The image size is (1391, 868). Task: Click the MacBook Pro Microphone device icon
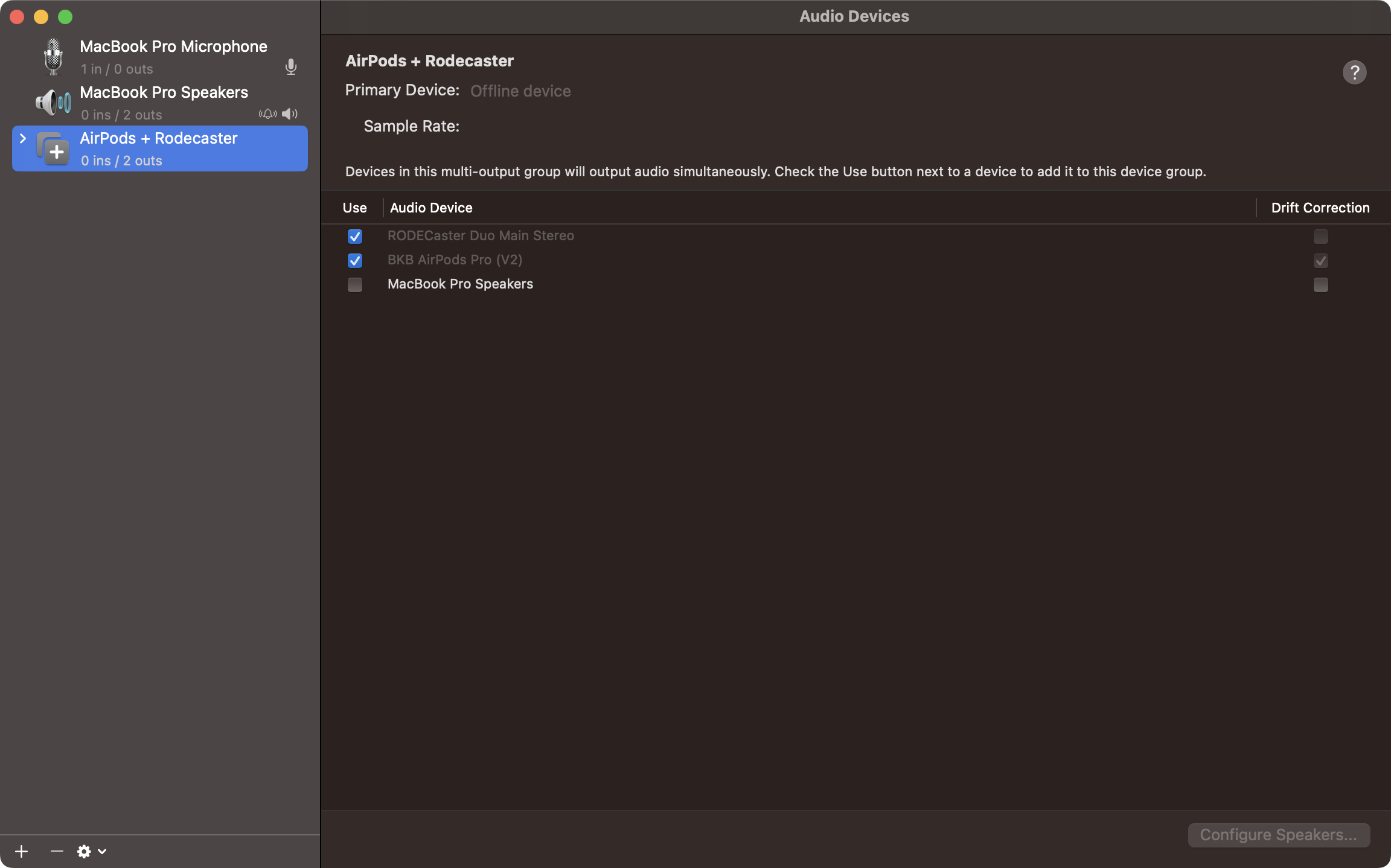pyautogui.click(x=53, y=57)
